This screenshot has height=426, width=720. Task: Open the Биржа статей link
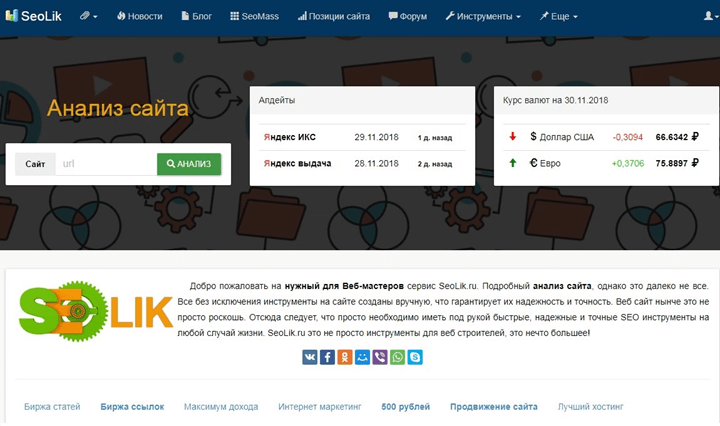point(52,407)
